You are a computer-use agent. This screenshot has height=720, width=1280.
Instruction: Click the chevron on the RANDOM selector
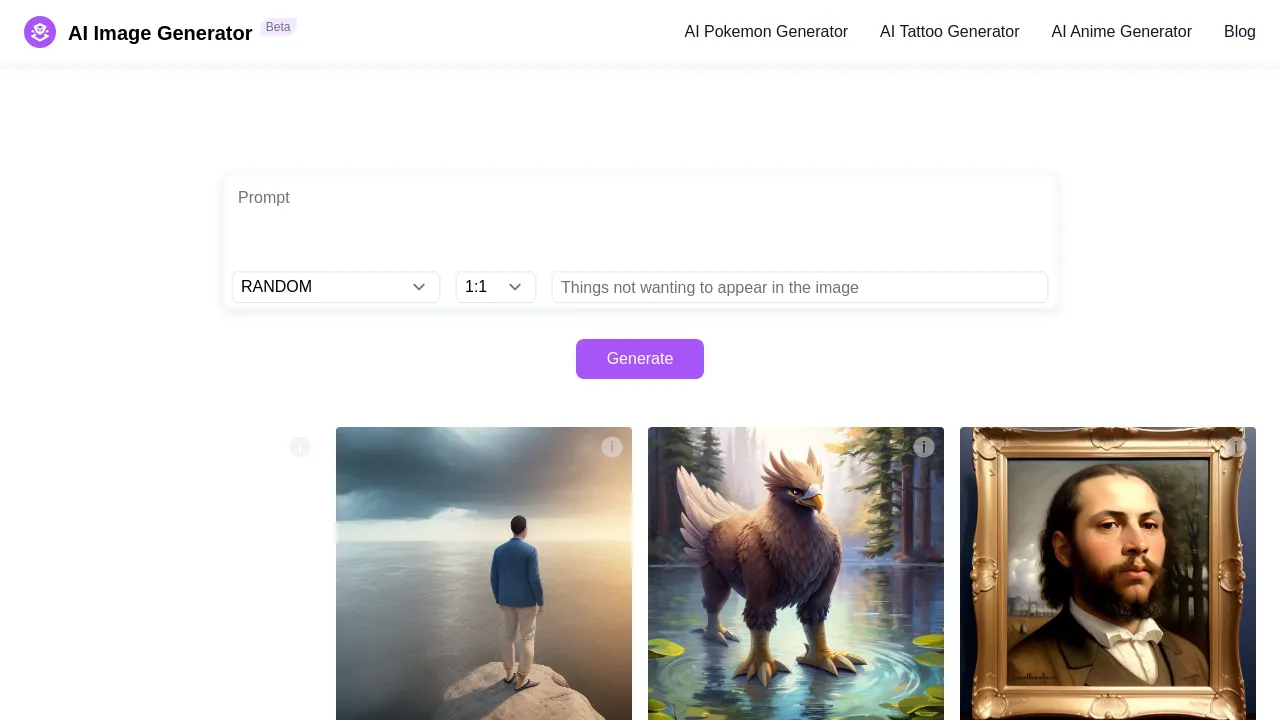click(x=419, y=287)
